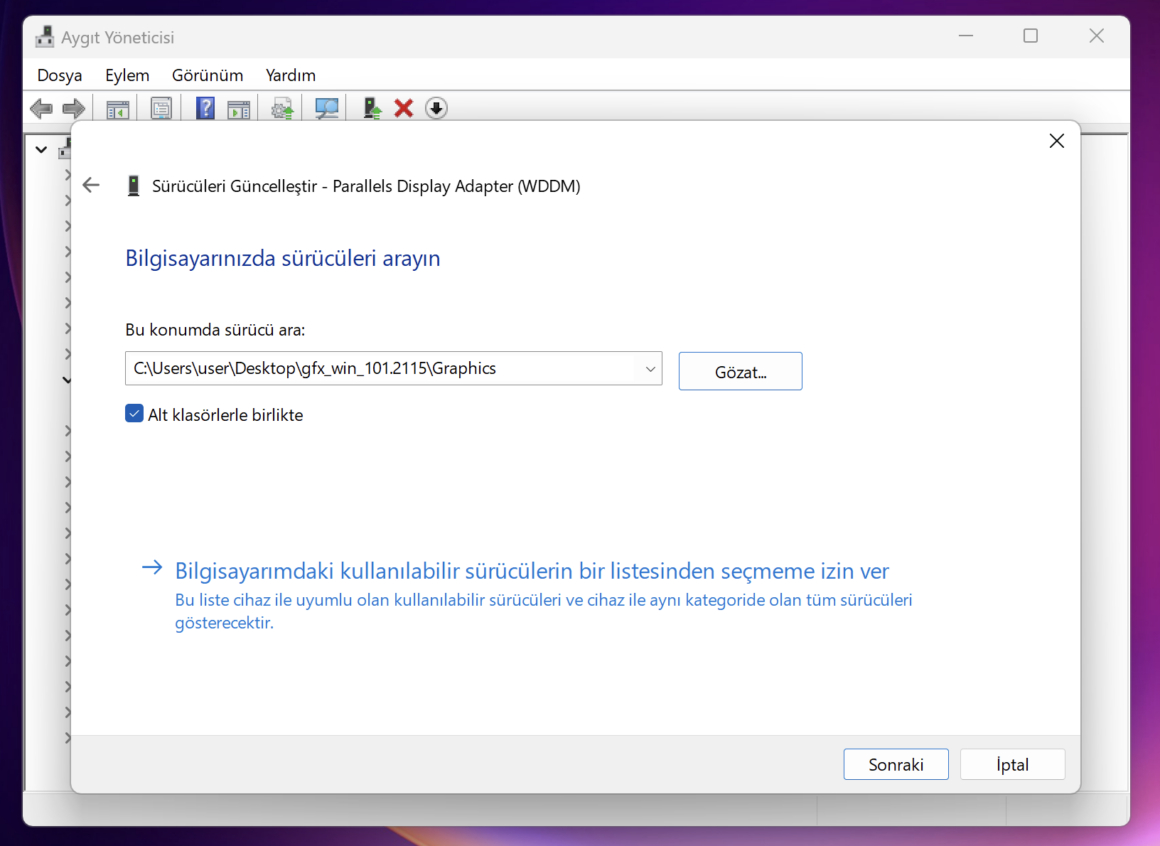Click the Disable device down-arrow icon

[x=436, y=108]
